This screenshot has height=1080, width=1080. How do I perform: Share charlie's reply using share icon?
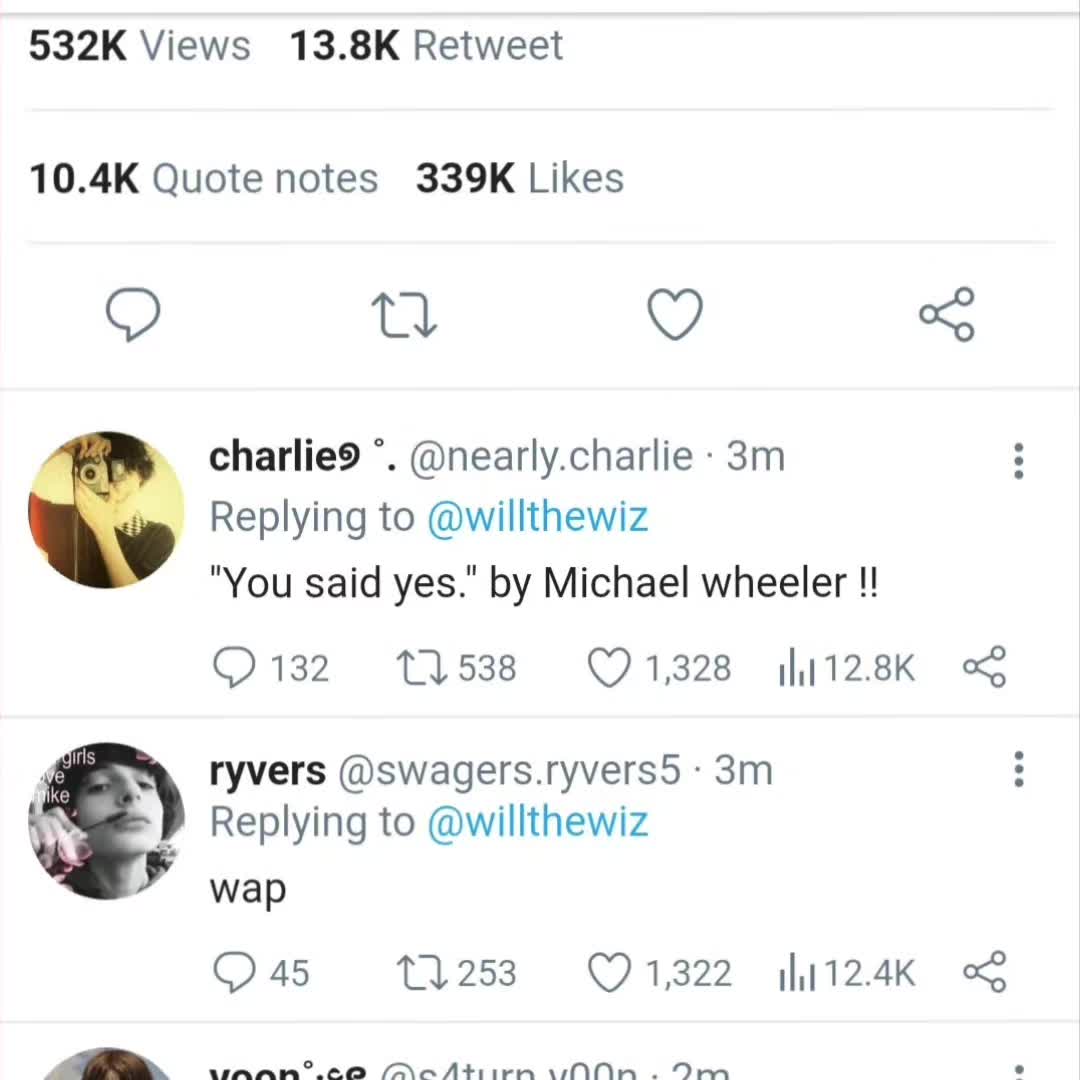[x=984, y=667]
